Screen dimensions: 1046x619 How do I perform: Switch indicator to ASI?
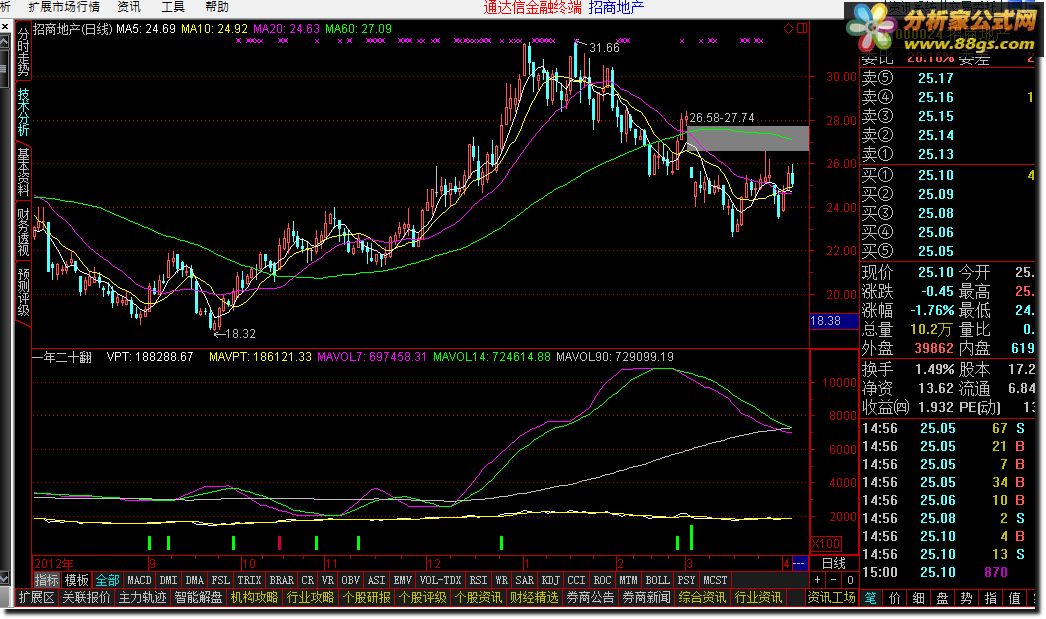click(377, 580)
